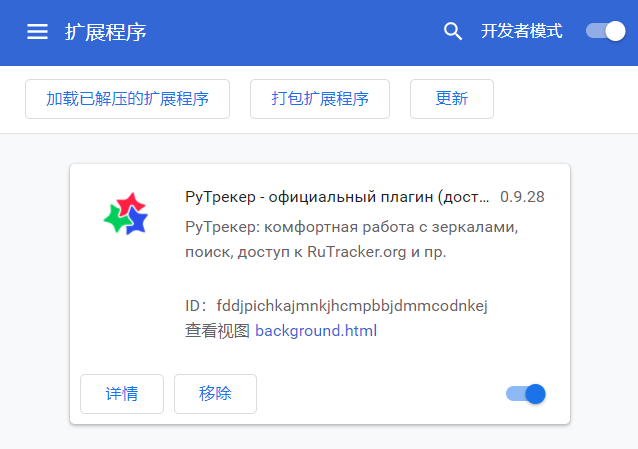Open 详情 details for РуТрекер extension

[x=122, y=394]
